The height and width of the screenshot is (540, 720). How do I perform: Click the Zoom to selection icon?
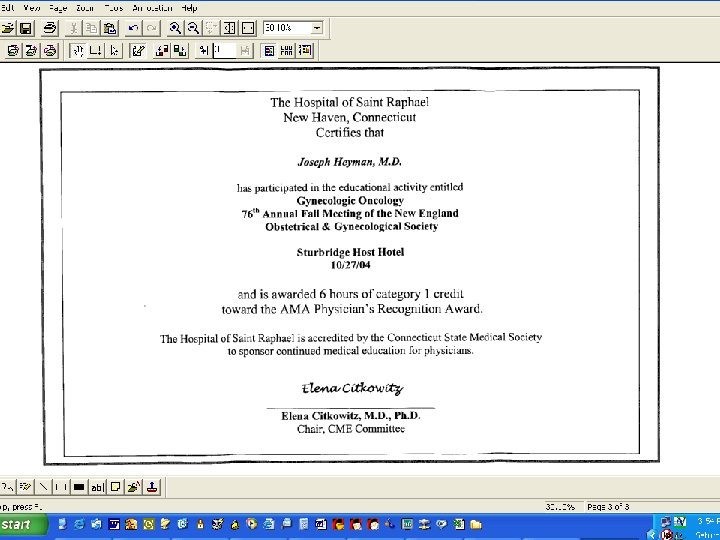(x=211, y=28)
